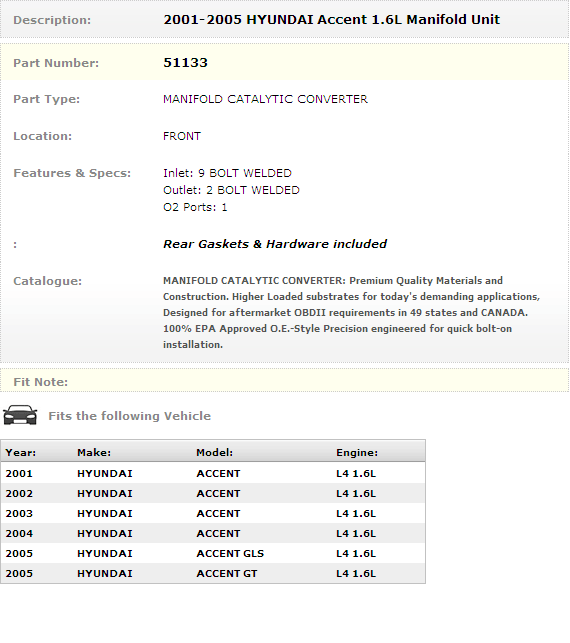Image resolution: width=570 pixels, height=643 pixels.
Task: Click the Outlet: 2 BOLT WELDED spec
Action: [x=231, y=190]
